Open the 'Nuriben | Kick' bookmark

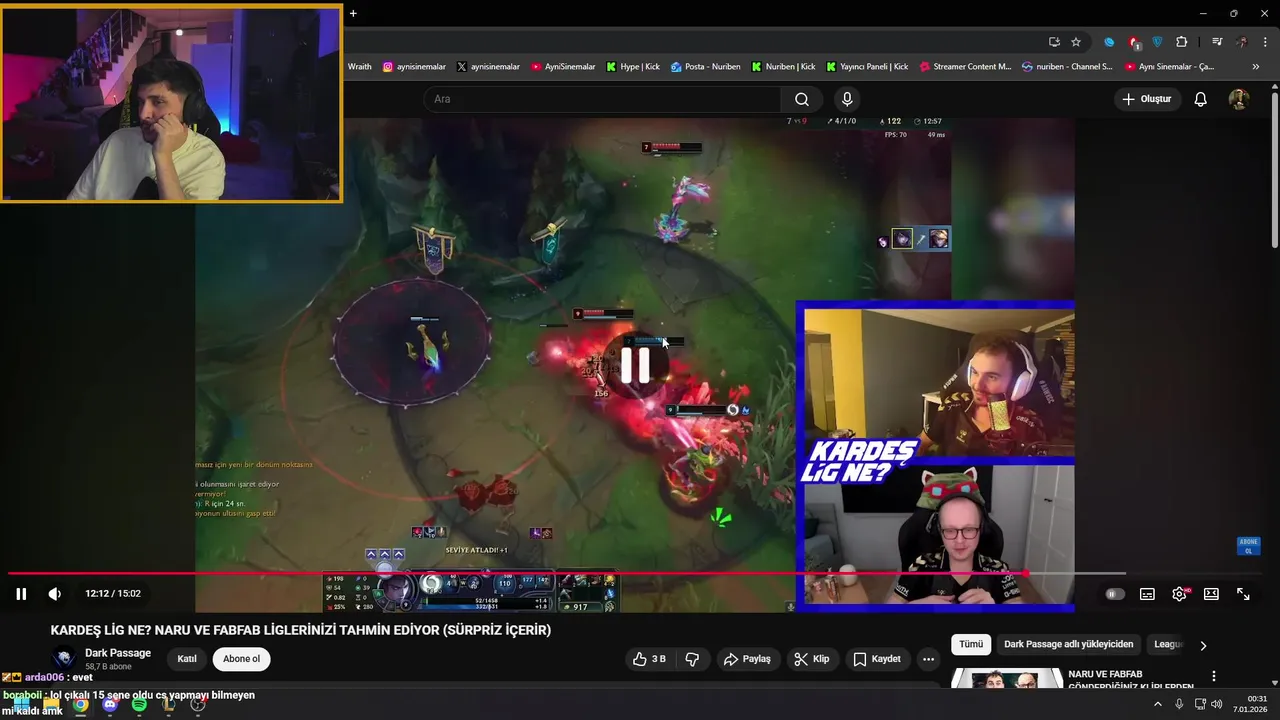(783, 67)
